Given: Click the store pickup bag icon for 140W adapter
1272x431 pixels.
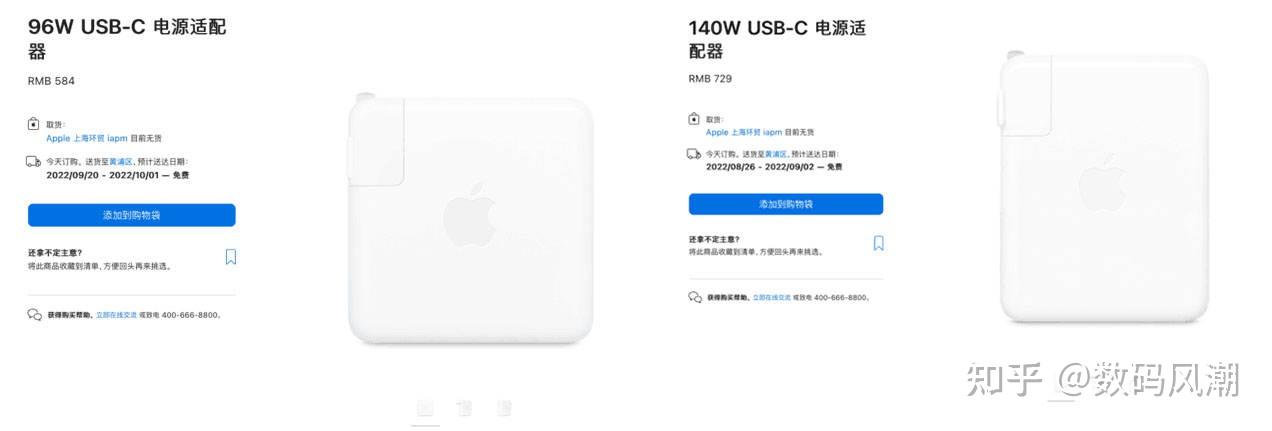Looking at the screenshot, I should pyautogui.click(x=694, y=118).
